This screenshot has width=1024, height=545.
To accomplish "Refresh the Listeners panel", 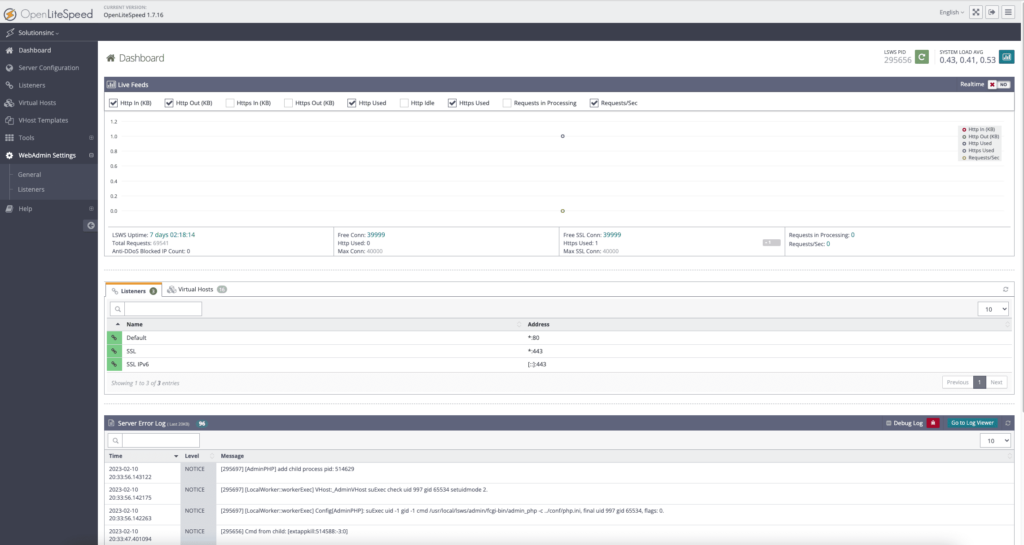I will point(1006,290).
